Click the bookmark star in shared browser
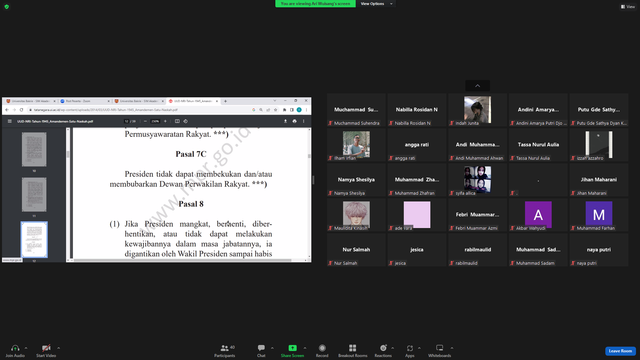The height and width of the screenshot is (360, 640). 276,110
